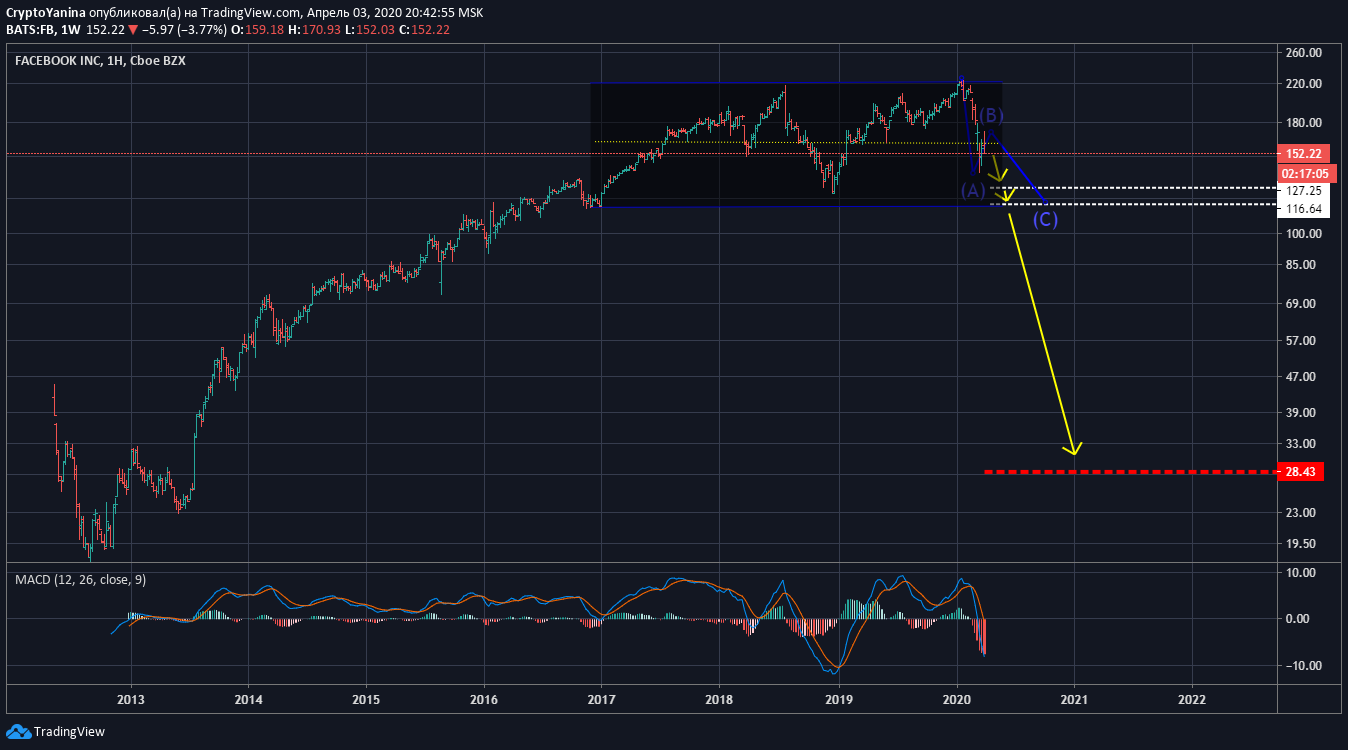
Task: Click the high value H:170.93 in the header
Action: 314,30
